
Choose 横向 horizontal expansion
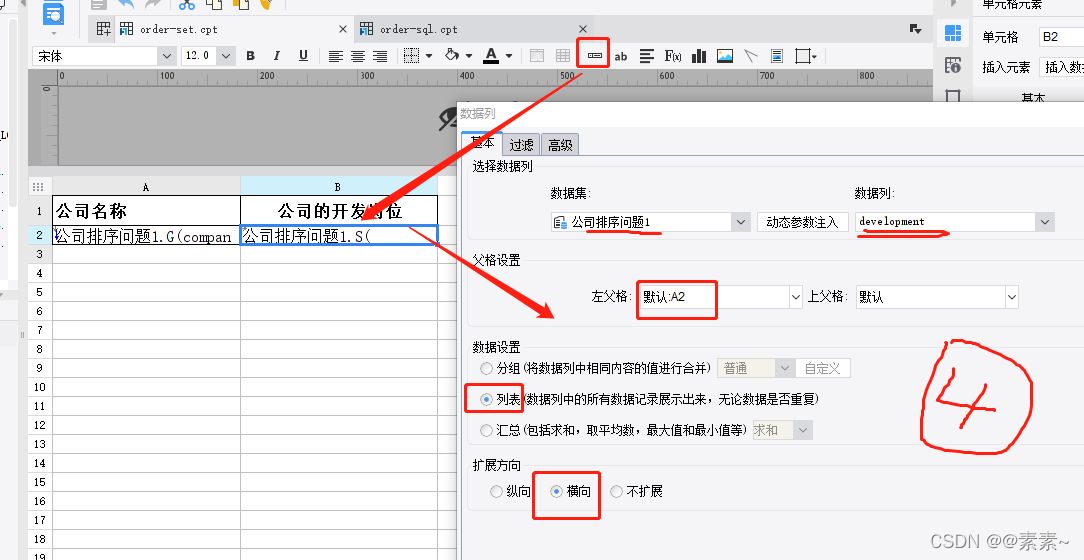[x=557, y=492]
